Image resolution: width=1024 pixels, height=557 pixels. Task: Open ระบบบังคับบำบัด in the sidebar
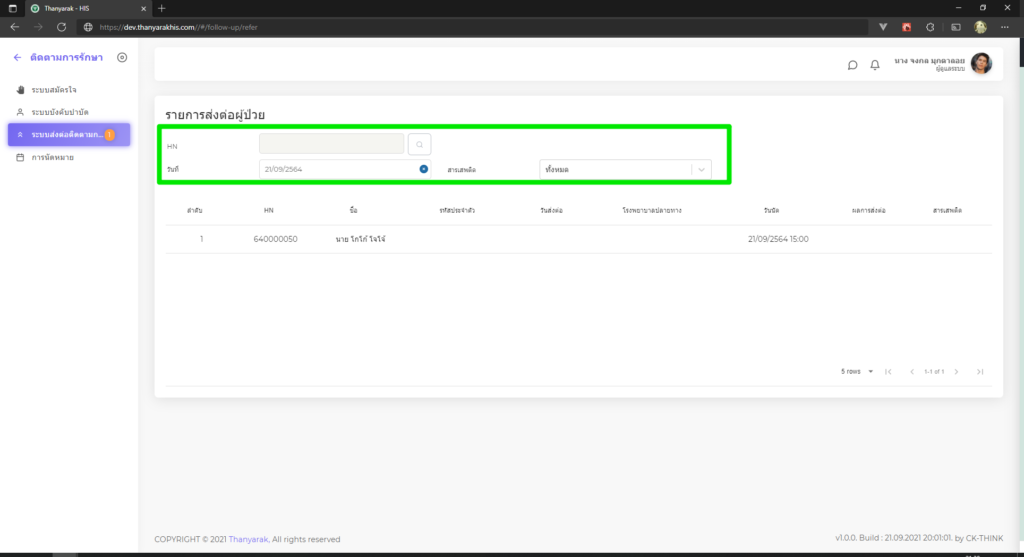(x=59, y=112)
